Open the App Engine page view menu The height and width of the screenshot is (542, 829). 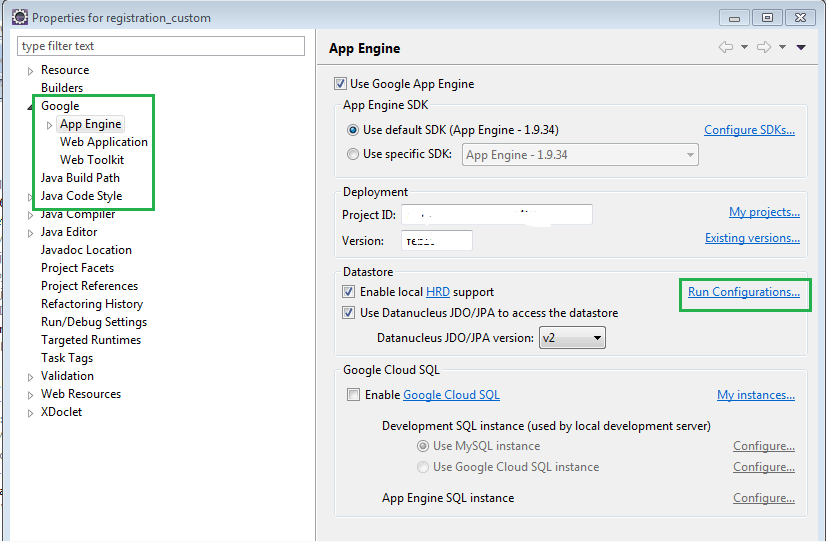(x=801, y=48)
